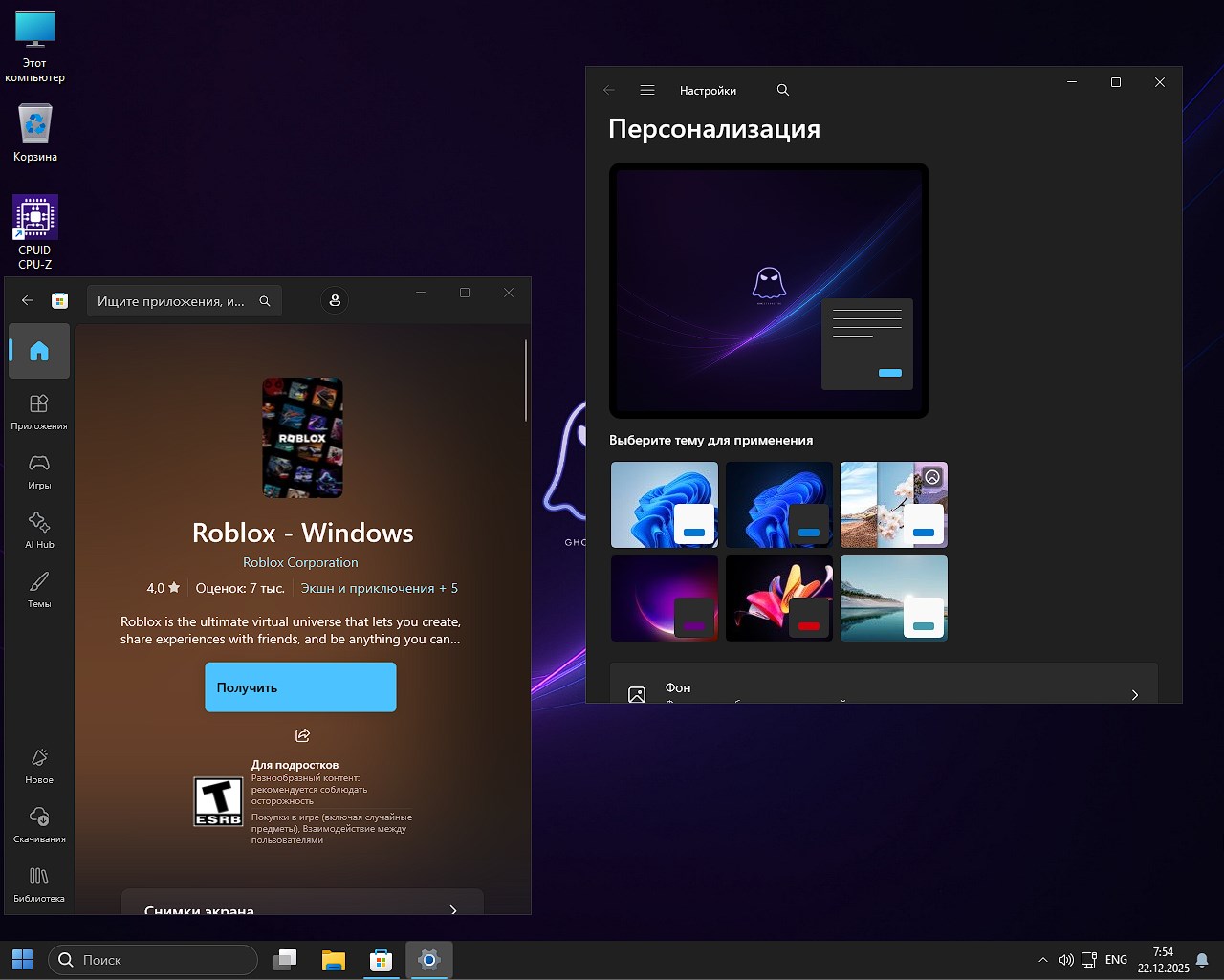The height and width of the screenshot is (980, 1224).
Task: Click the + 5 more categories link
Action: coord(448,588)
